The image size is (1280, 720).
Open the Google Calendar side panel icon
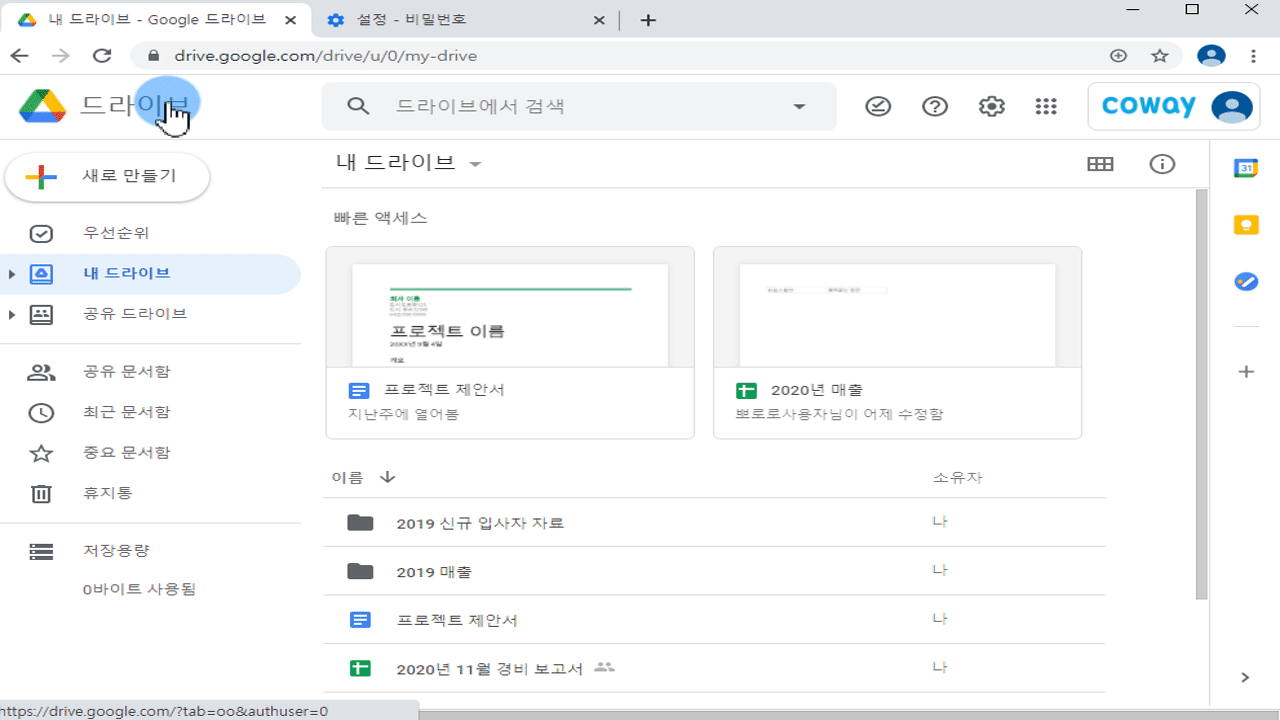tap(1245, 168)
